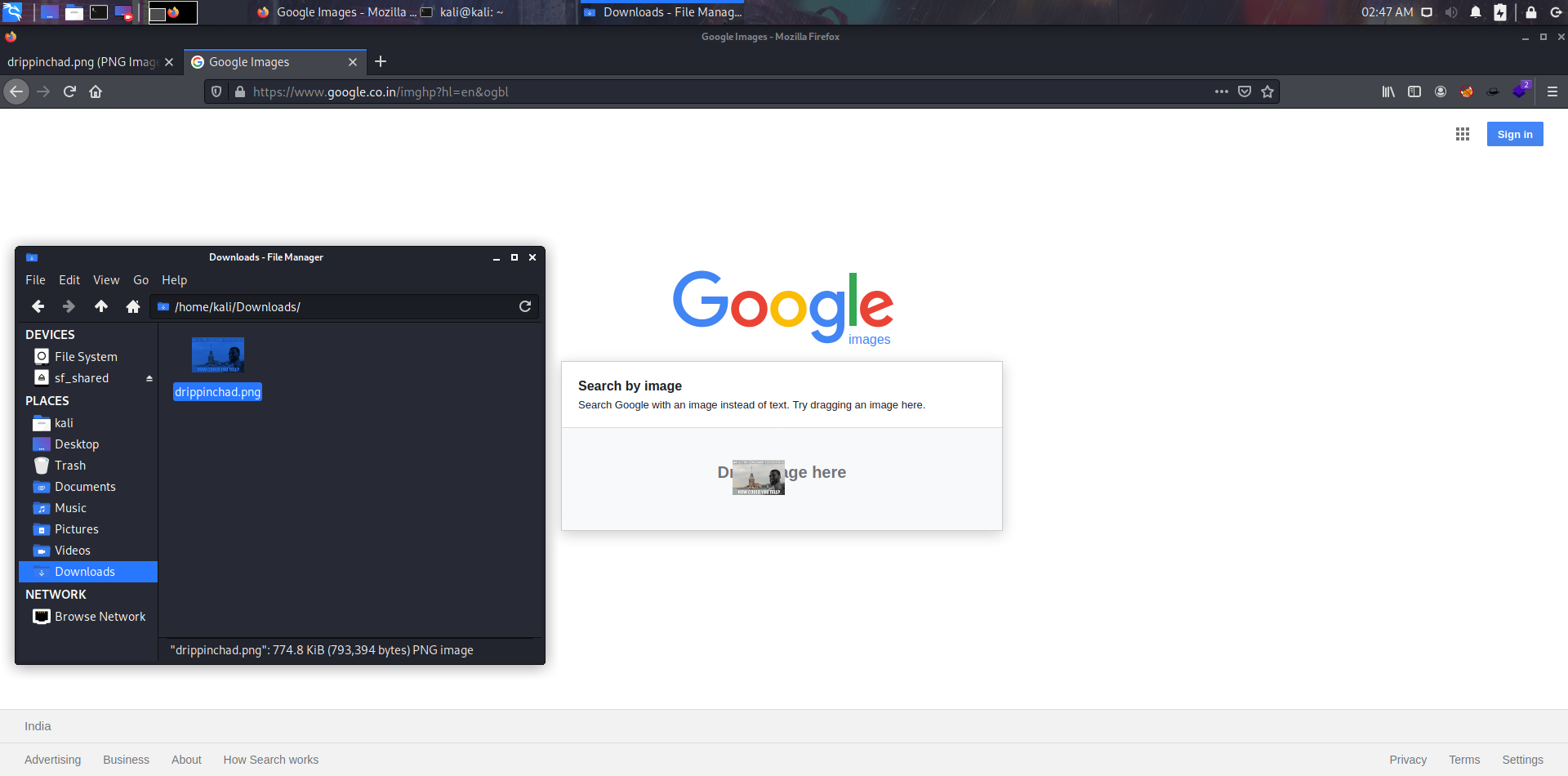1568x776 pixels.
Task: Go to parent folder in File Manager
Action: click(x=101, y=306)
